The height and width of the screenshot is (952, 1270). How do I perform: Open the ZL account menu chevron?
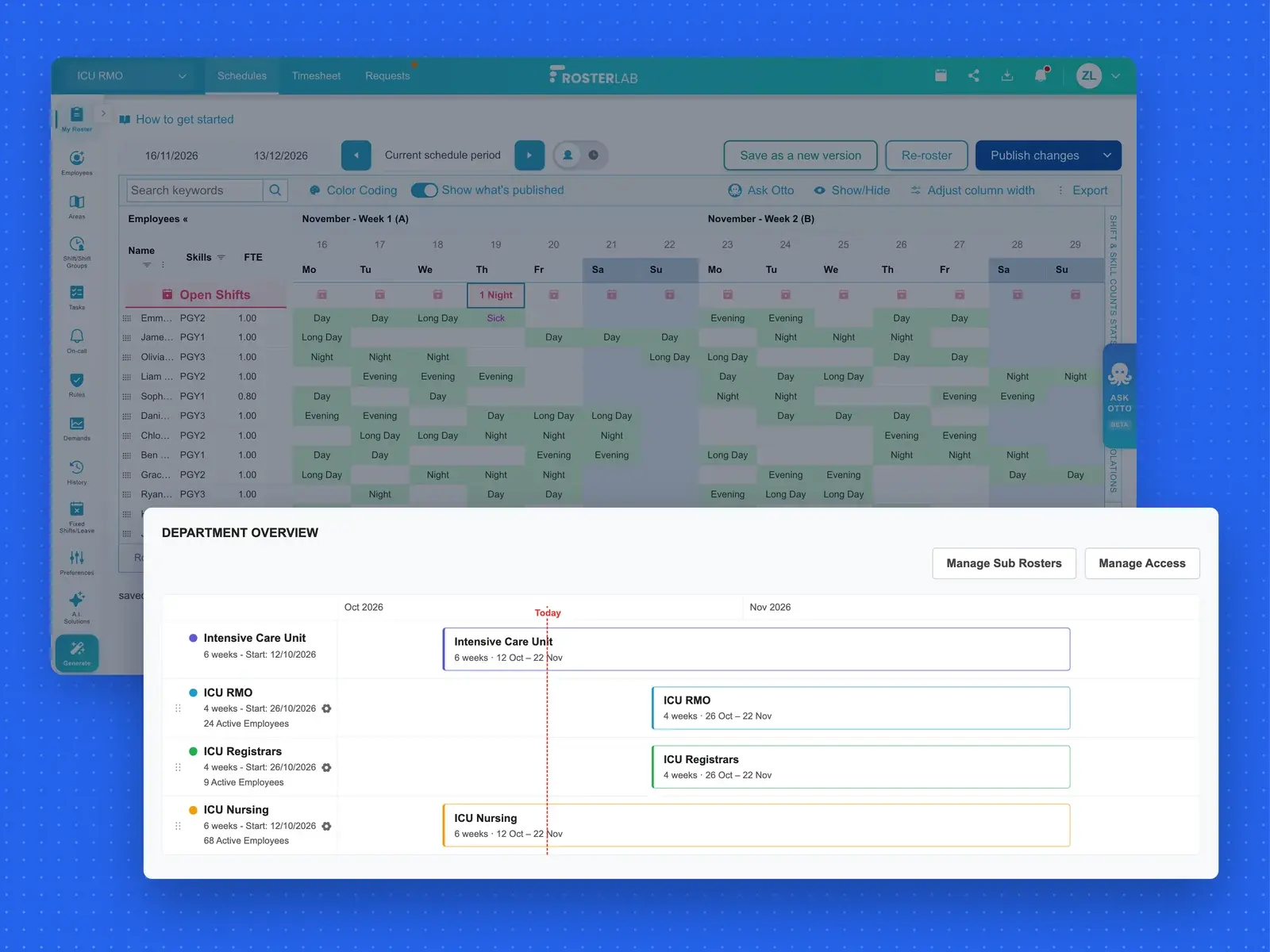coord(1115,76)
